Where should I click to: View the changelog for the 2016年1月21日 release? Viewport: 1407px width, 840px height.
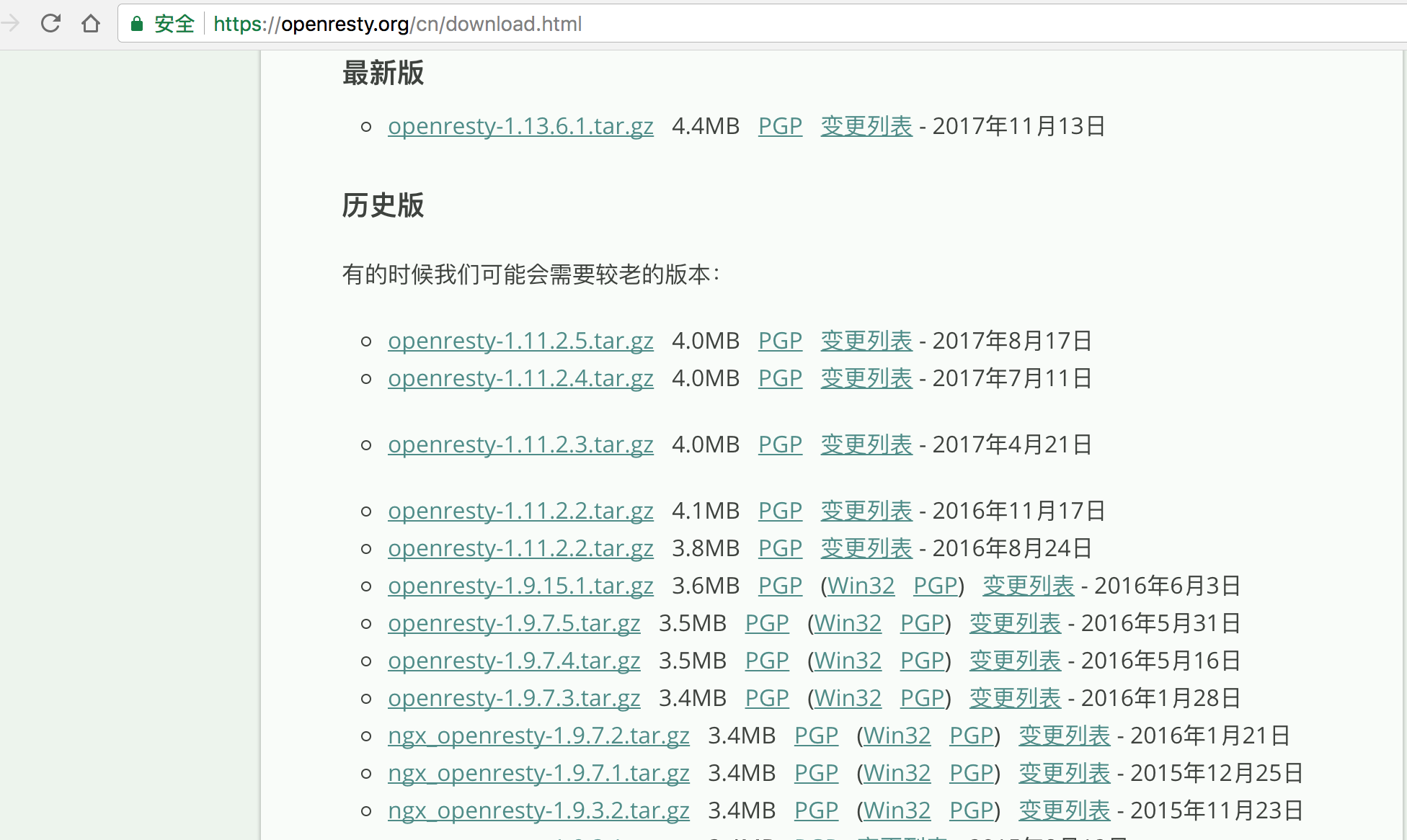1065,736
